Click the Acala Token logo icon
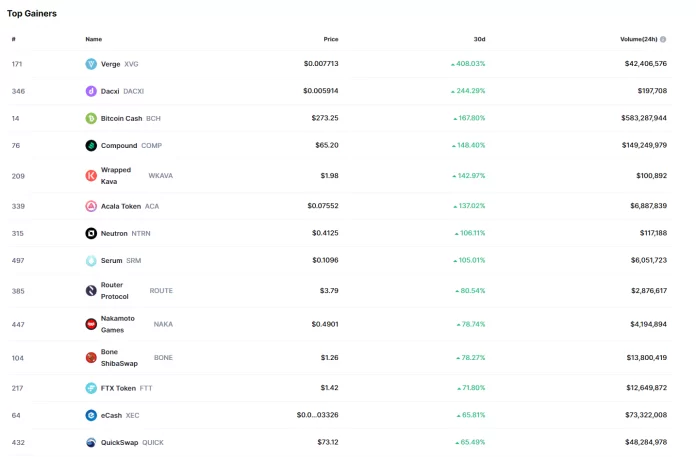 click(91, 206)
